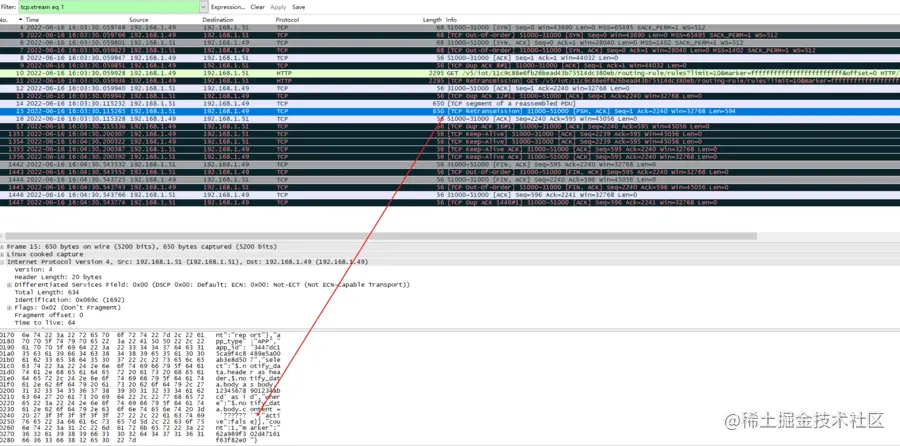This screenshot has width=900, height=446.
Task: Select packet 16 row
Action: click(450, 119)
